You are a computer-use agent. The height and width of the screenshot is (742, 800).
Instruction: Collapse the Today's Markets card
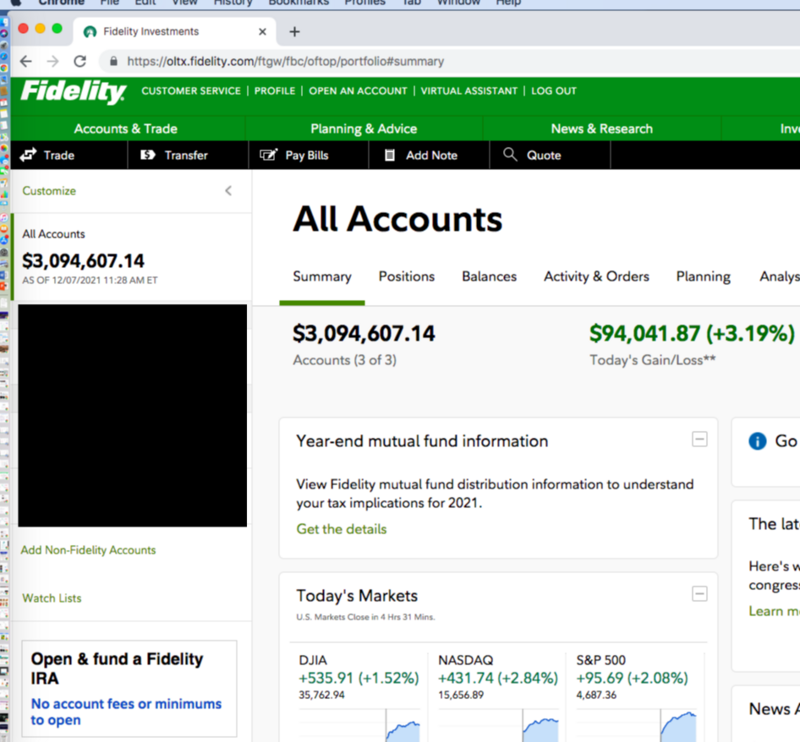point(699,593)
